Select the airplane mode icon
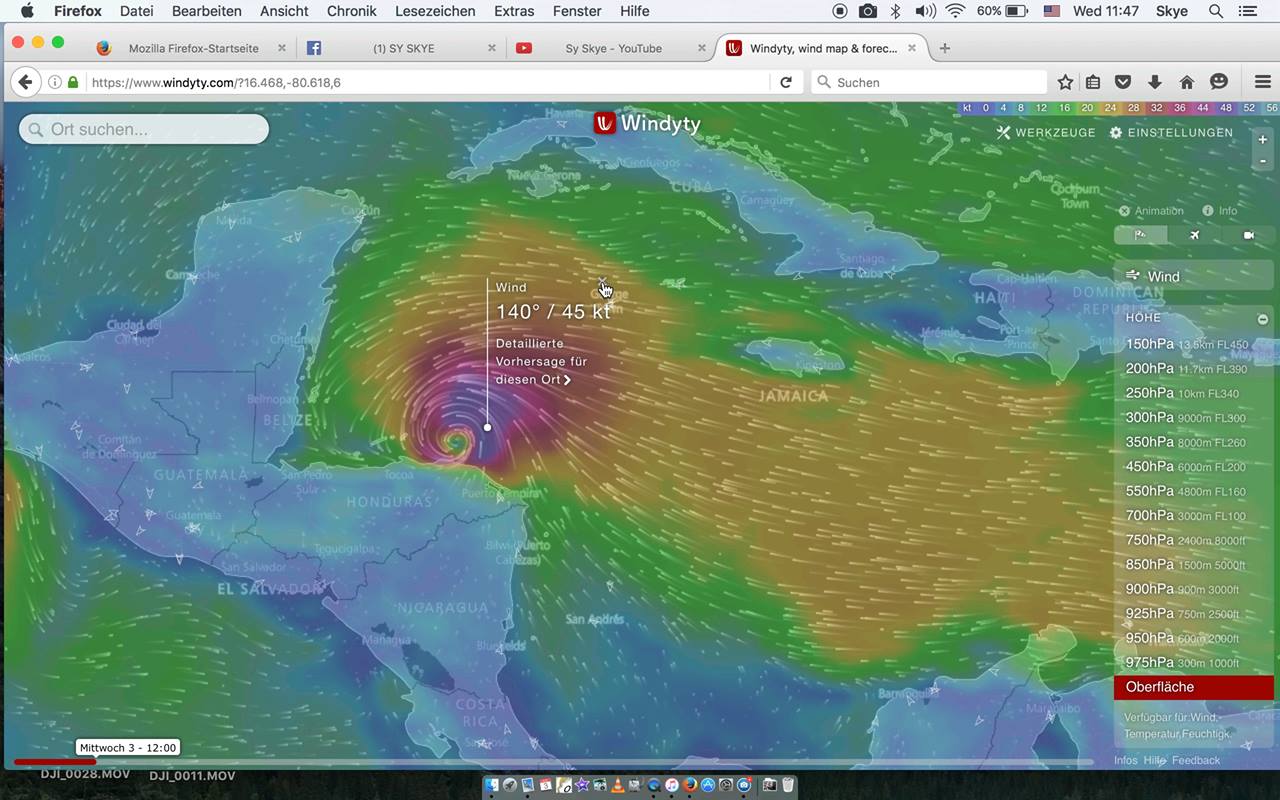The width and height of the screenshot is (1280, 800). tap(1194, 235)
